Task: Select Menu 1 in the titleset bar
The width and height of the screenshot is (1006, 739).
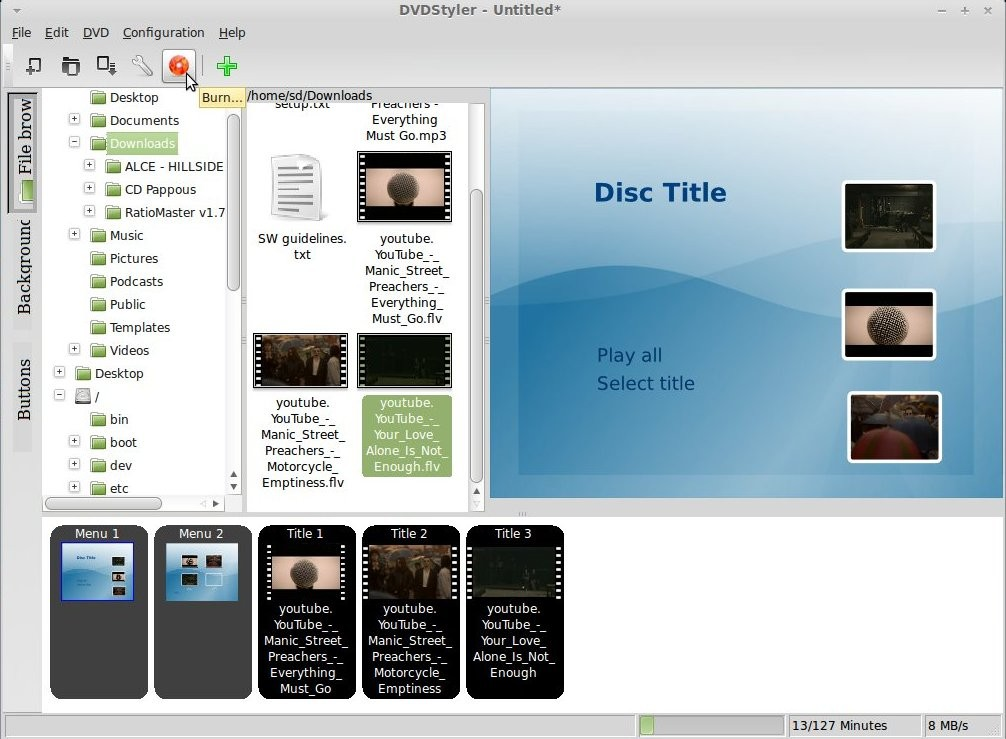Action: pos(98,612)
